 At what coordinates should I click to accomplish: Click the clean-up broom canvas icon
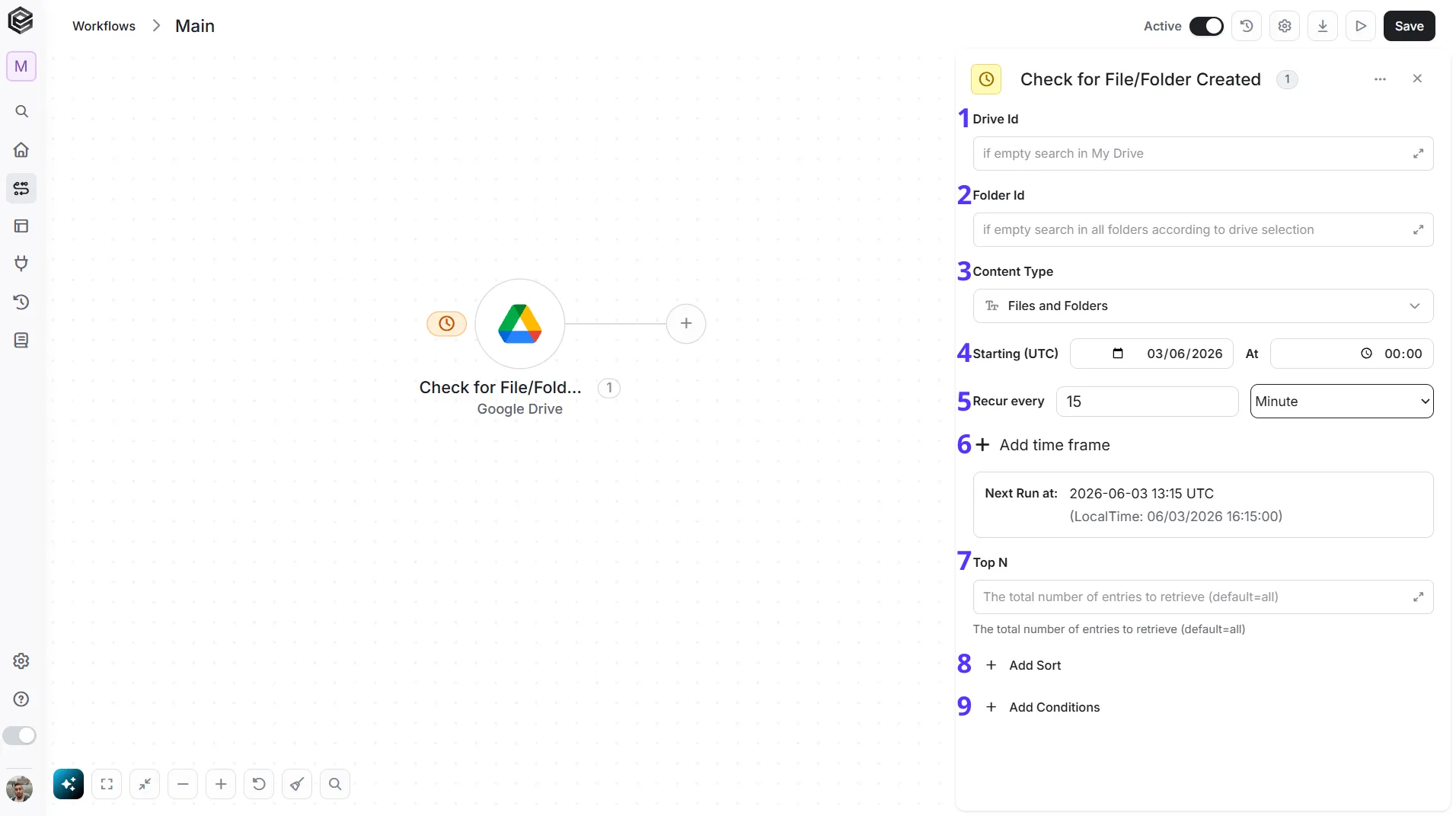297,784
